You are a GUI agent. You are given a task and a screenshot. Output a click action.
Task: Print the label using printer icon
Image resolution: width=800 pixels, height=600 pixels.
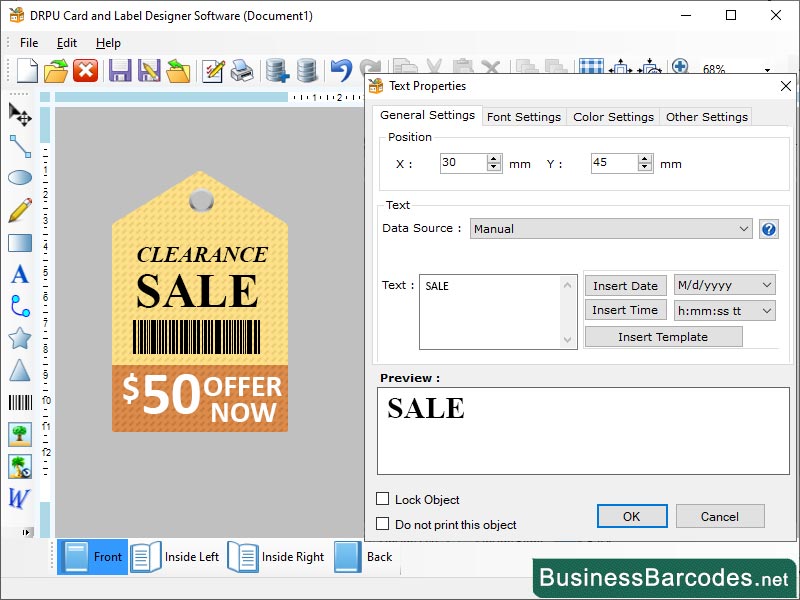242,70
